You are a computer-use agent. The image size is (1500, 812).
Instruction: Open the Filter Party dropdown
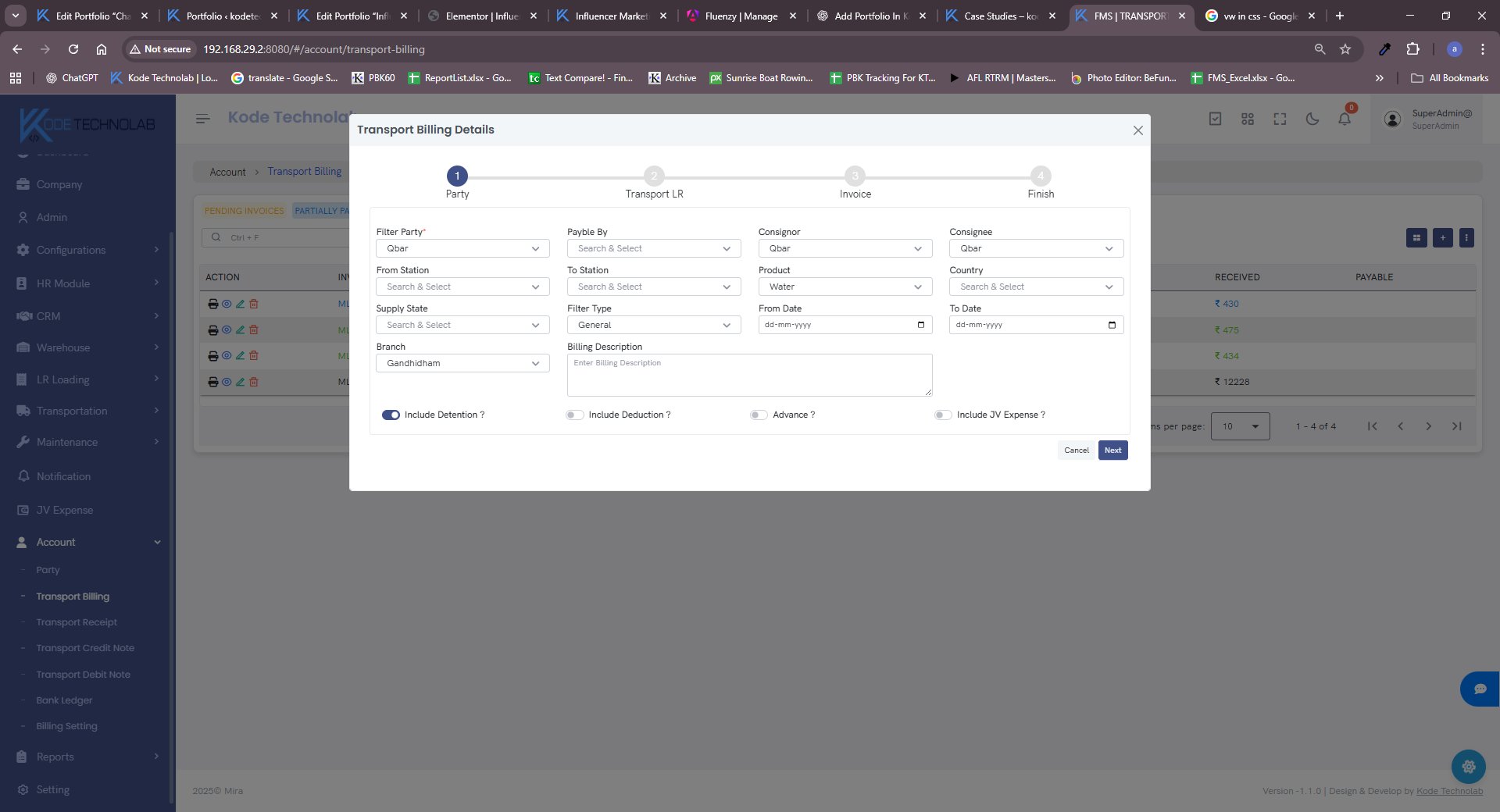point(462,248)
